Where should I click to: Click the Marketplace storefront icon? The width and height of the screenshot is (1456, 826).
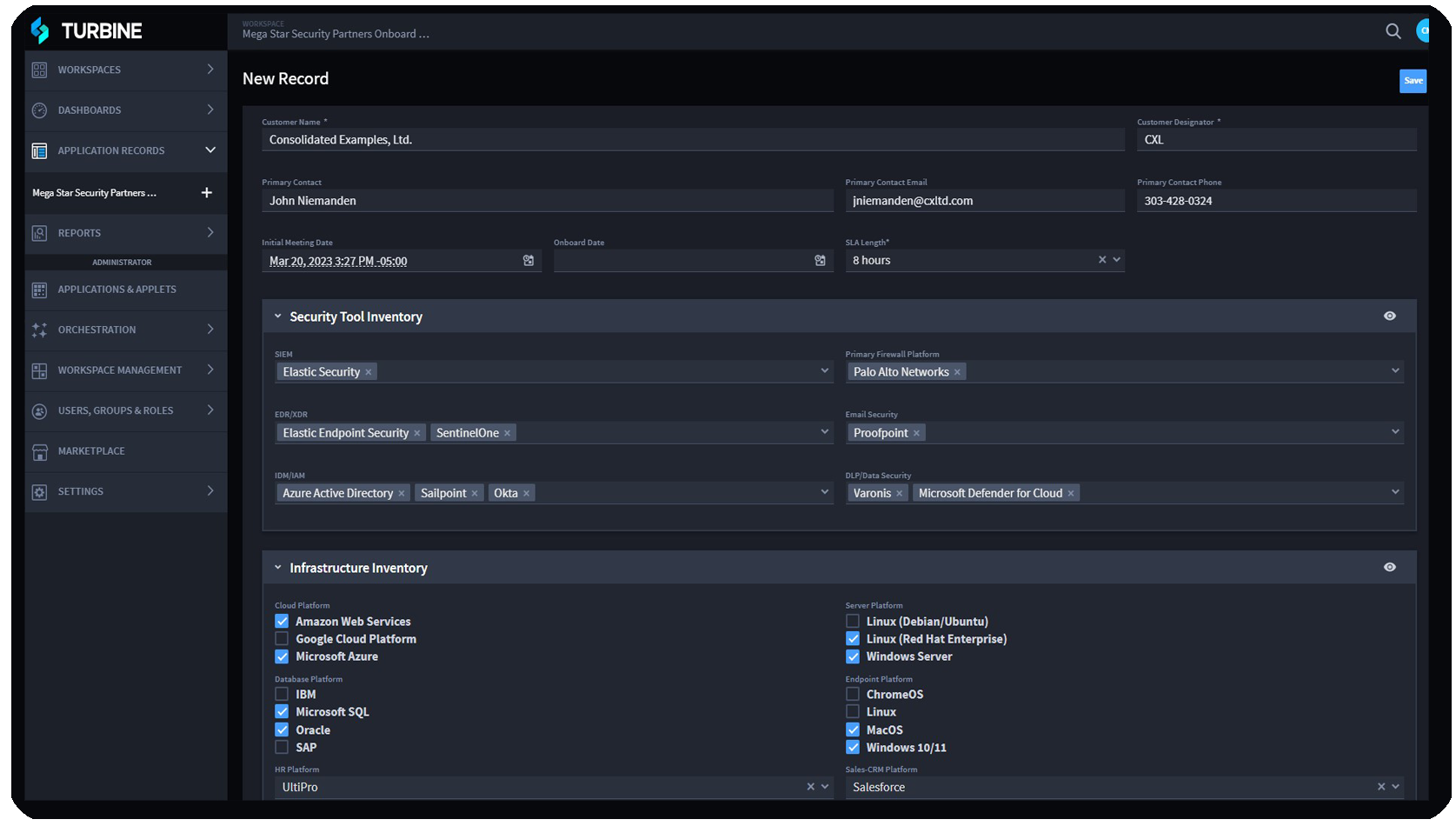pyautogui.click(x=39, y=451)
